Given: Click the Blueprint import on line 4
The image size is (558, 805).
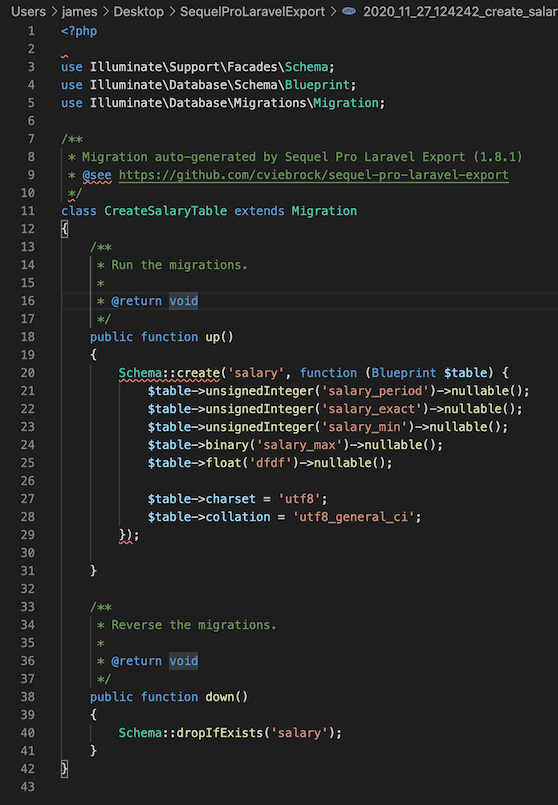Looking at the screenshot, I should [x=317, y=85].
